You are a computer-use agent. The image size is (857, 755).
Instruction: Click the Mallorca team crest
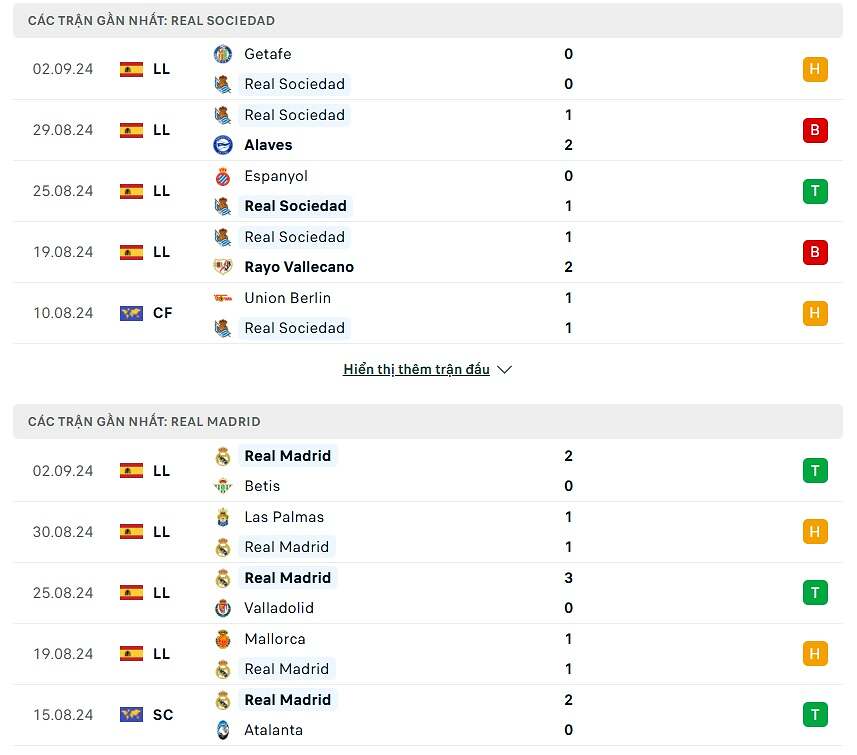(223, 639)
